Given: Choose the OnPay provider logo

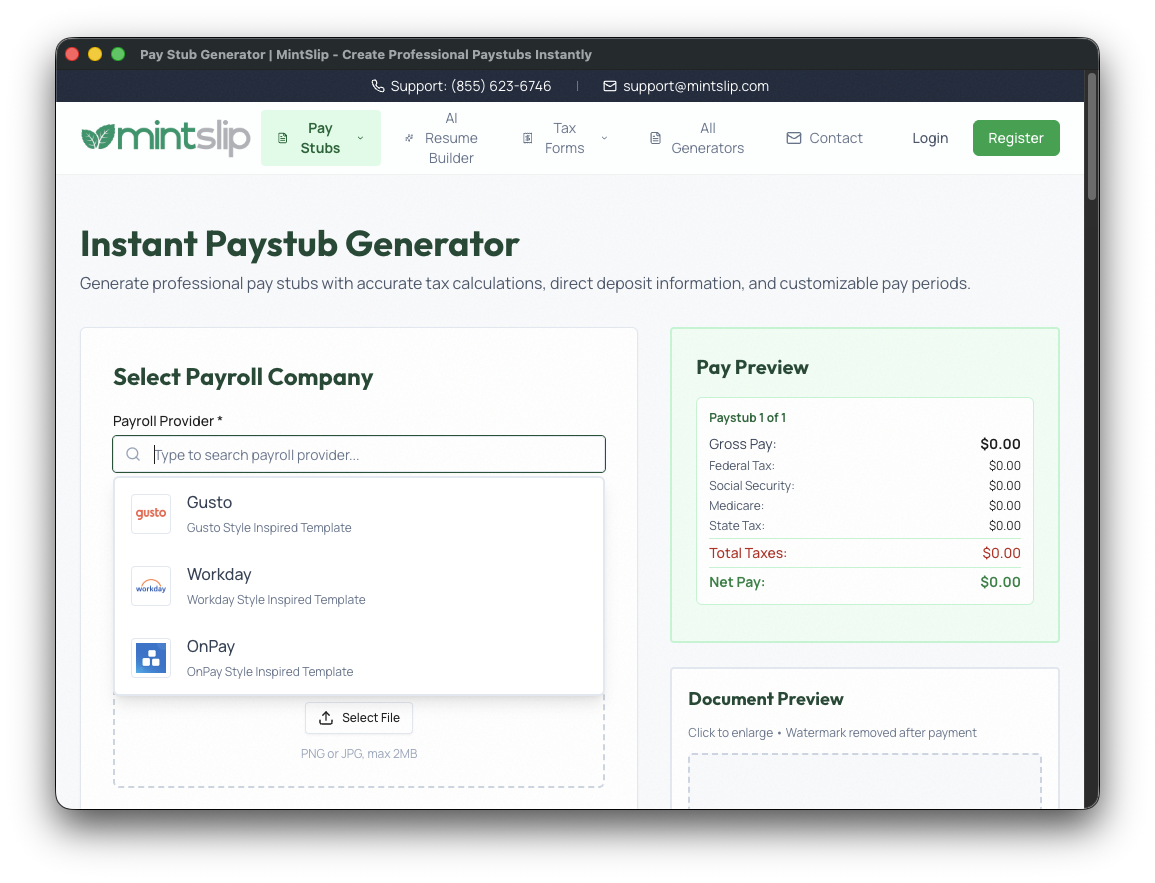Looking at the screenshot, I should (x=150, y=657).
